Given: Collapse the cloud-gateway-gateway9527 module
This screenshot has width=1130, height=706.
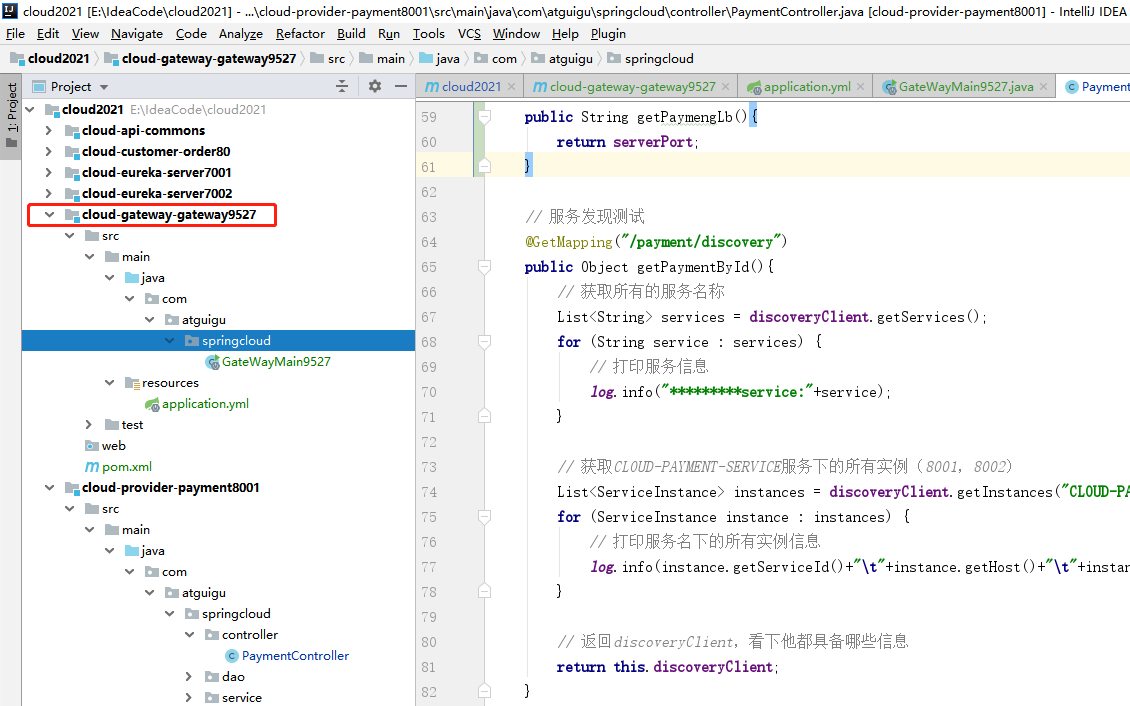Looking at the screenshot, I should [x=49, y=215].
